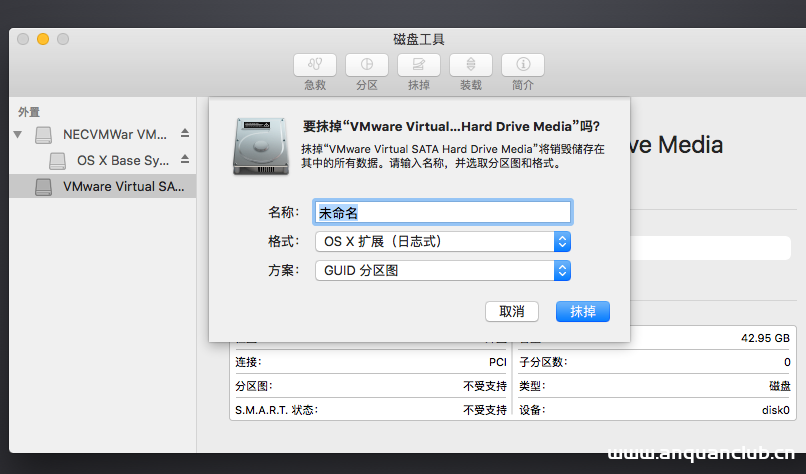806x474 pixels.
Task: Click the First Aid (急救) toolbar icon
Action: pos(315,65)
